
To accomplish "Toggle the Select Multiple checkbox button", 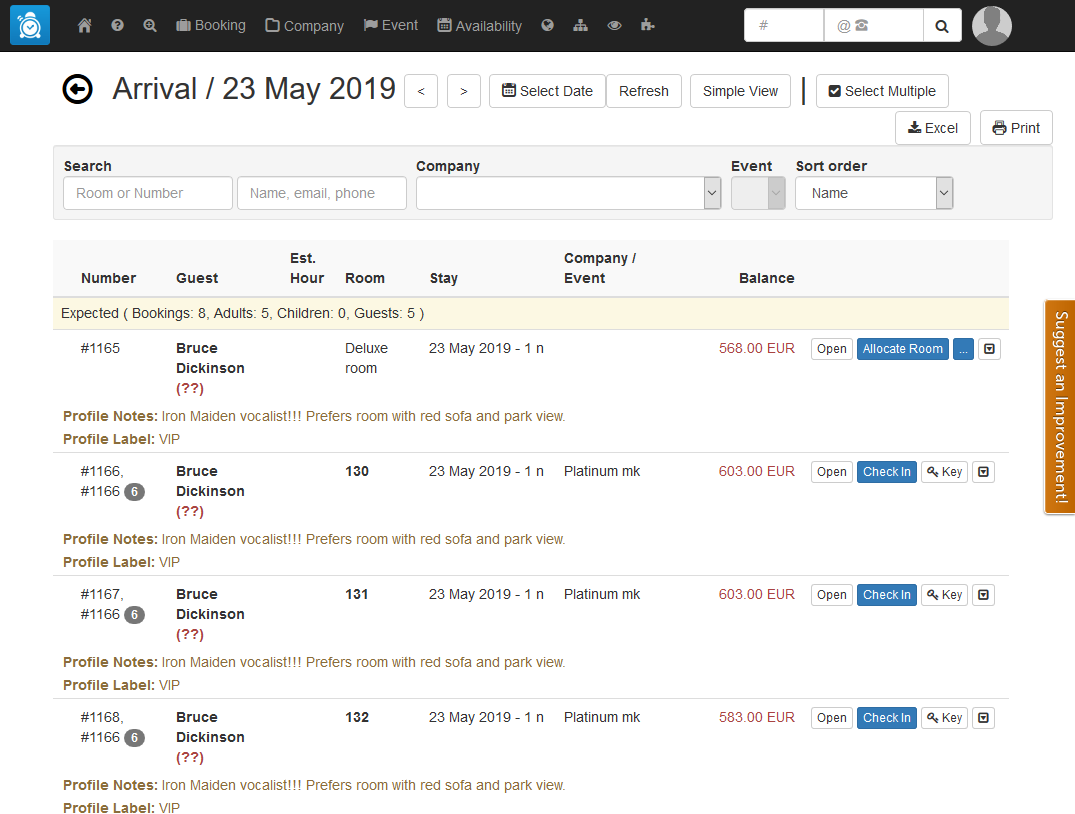I will click(x=881, y=91).
